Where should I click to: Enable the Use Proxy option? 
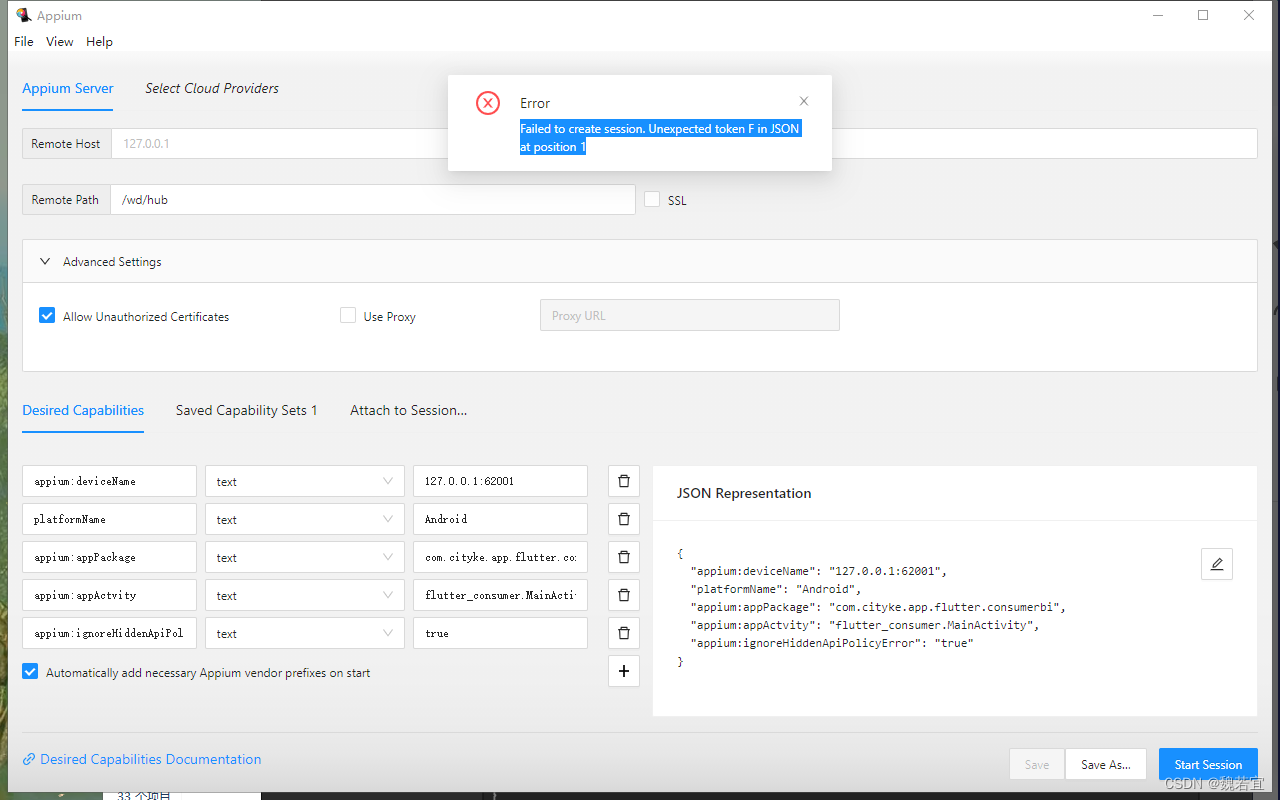tap(347, 314)
